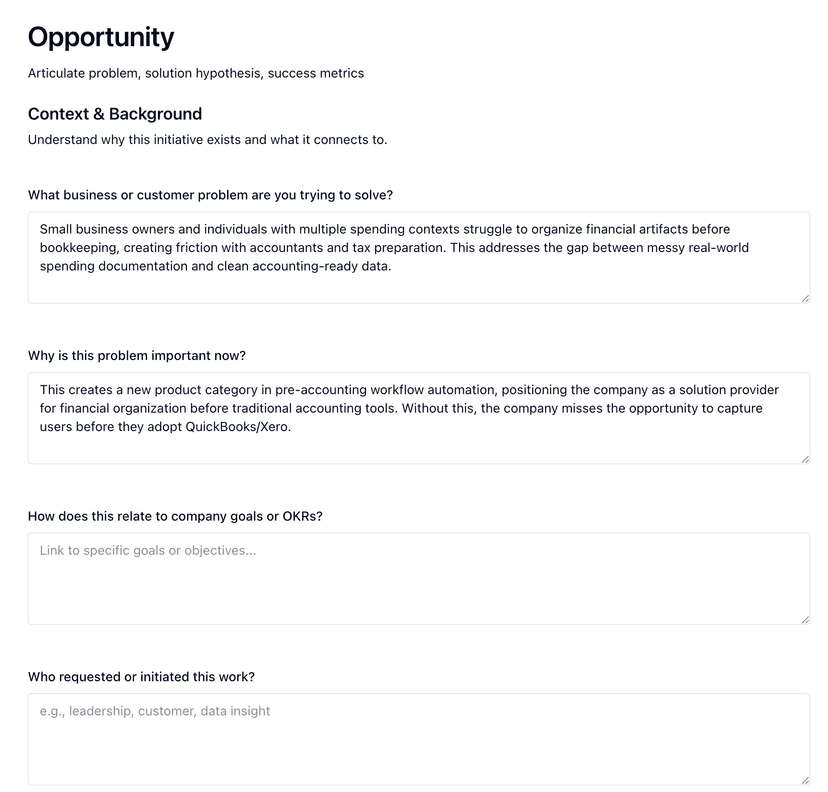This screenshot has height=792, width=828.
Task: Click the resize grip of the requester textarea
Action: pos(806,779)
